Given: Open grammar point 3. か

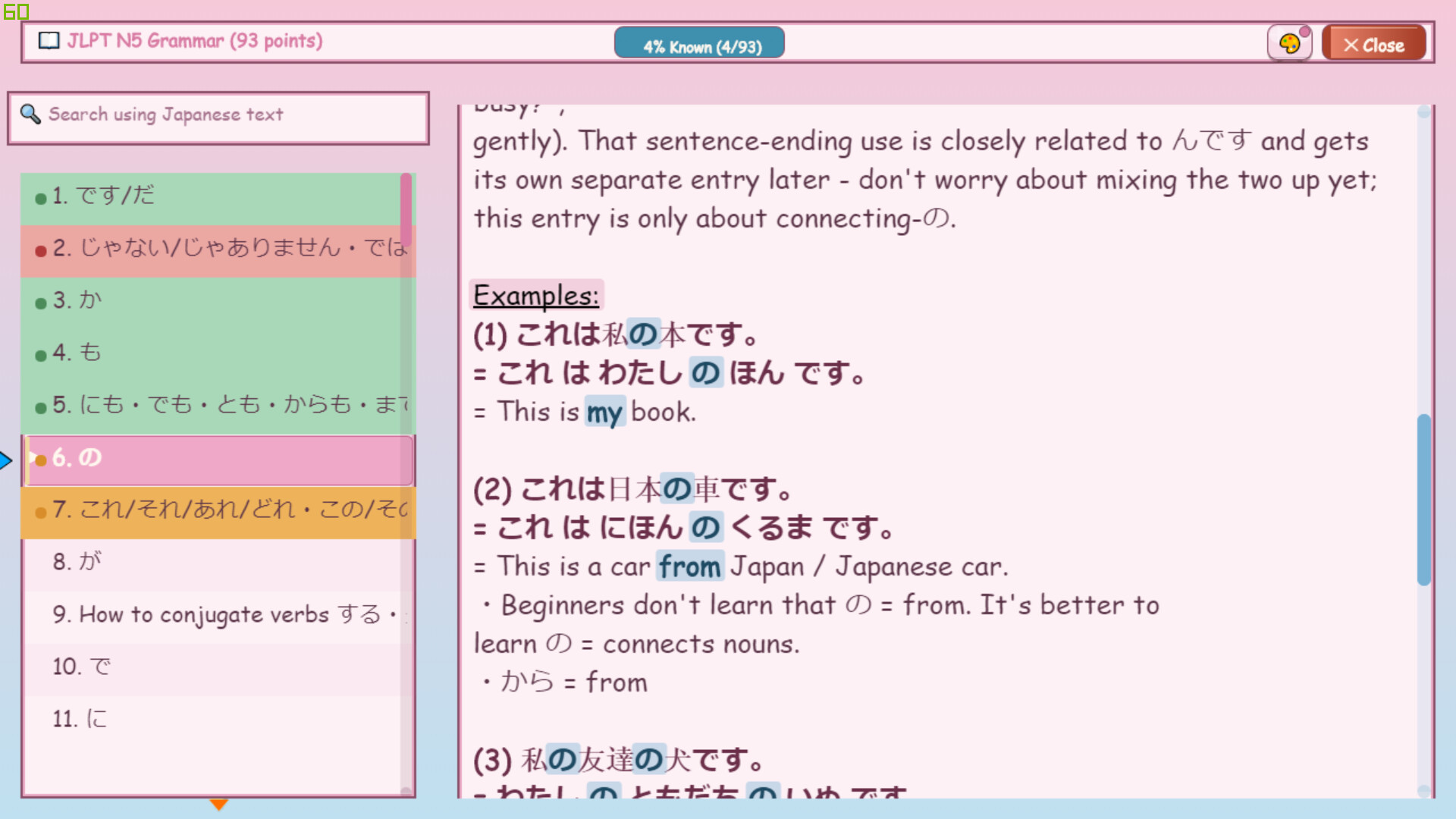Looking at the screenshot, I should tap(218, 302).
